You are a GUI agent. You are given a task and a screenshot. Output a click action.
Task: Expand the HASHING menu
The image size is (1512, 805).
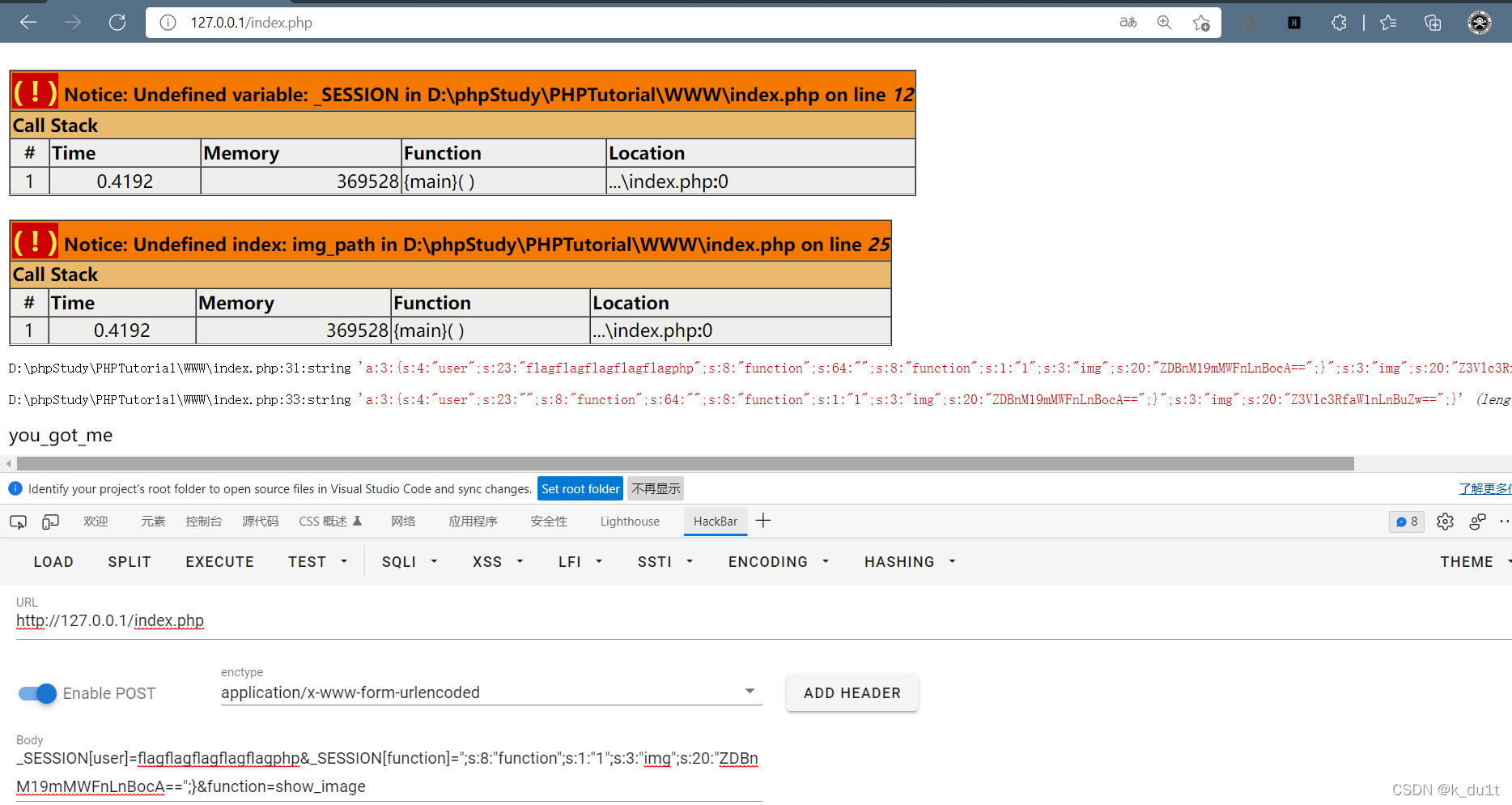pos(910,562)
